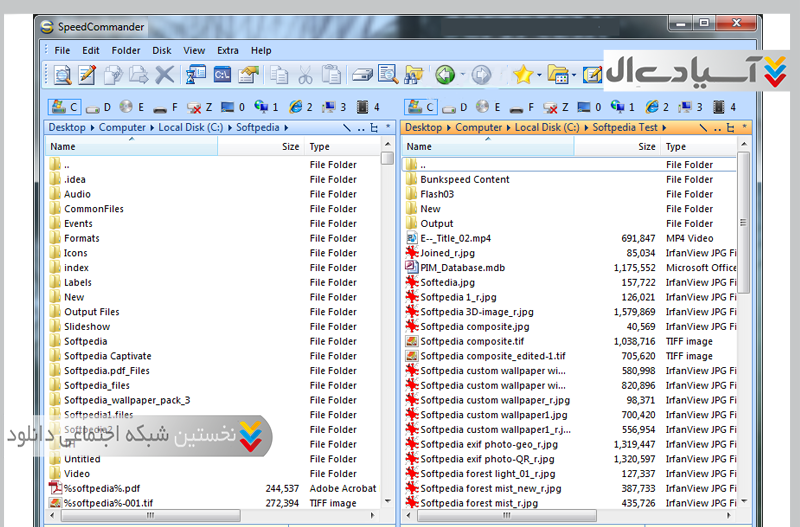Screen dimensions: 800x527
Task: Open the Extra menu
Action: point(228,50)
